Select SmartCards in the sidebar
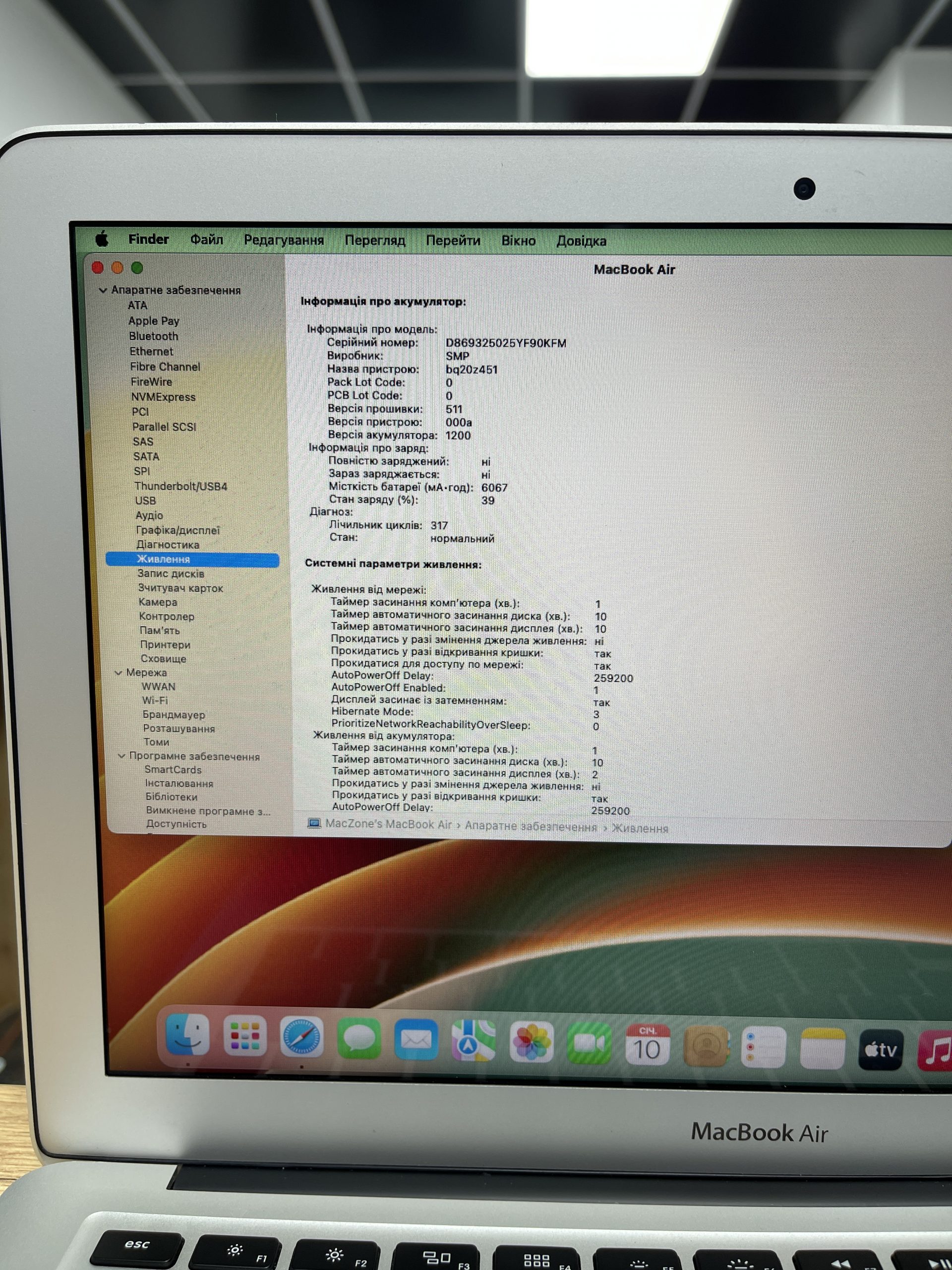This screenshot has width=952, height=1270. (x=173, y=770)
